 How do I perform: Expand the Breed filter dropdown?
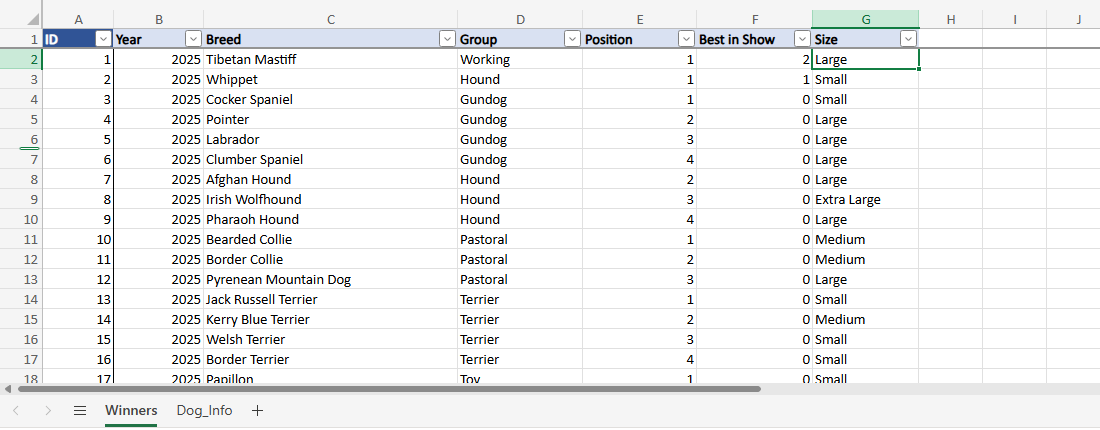[447, 39]
